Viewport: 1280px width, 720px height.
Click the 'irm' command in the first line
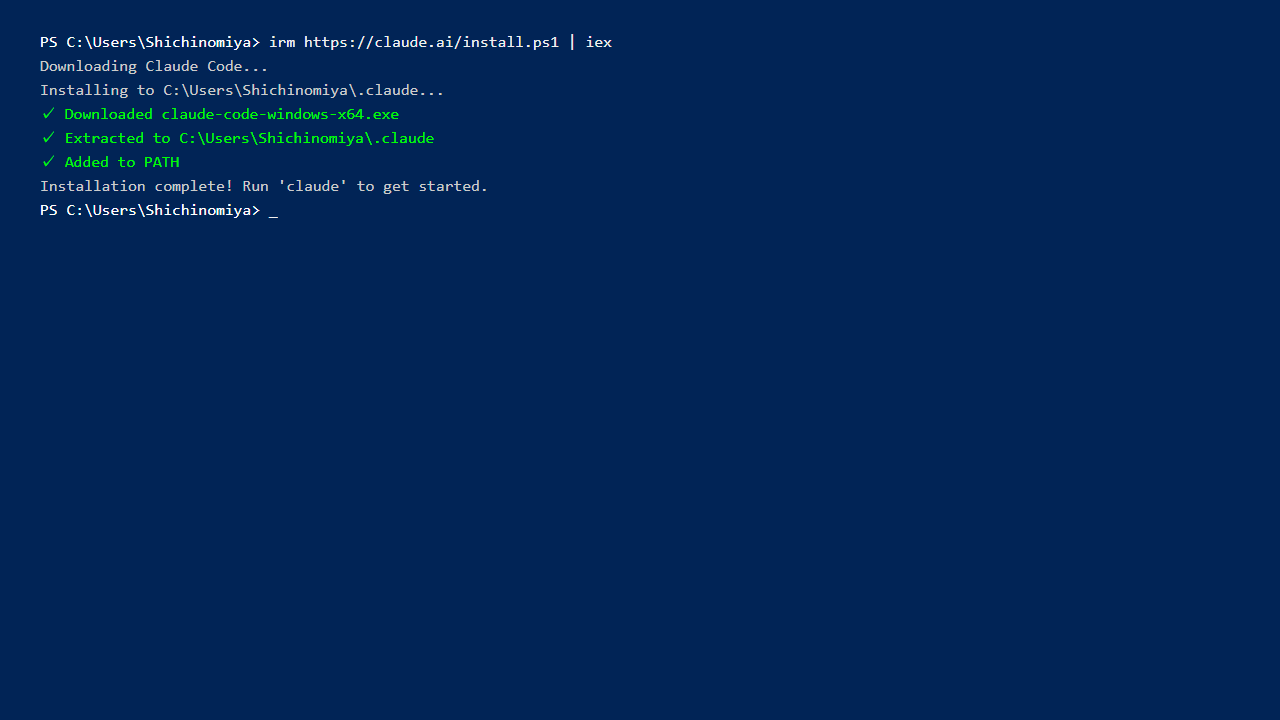click(x=282, y=42)
